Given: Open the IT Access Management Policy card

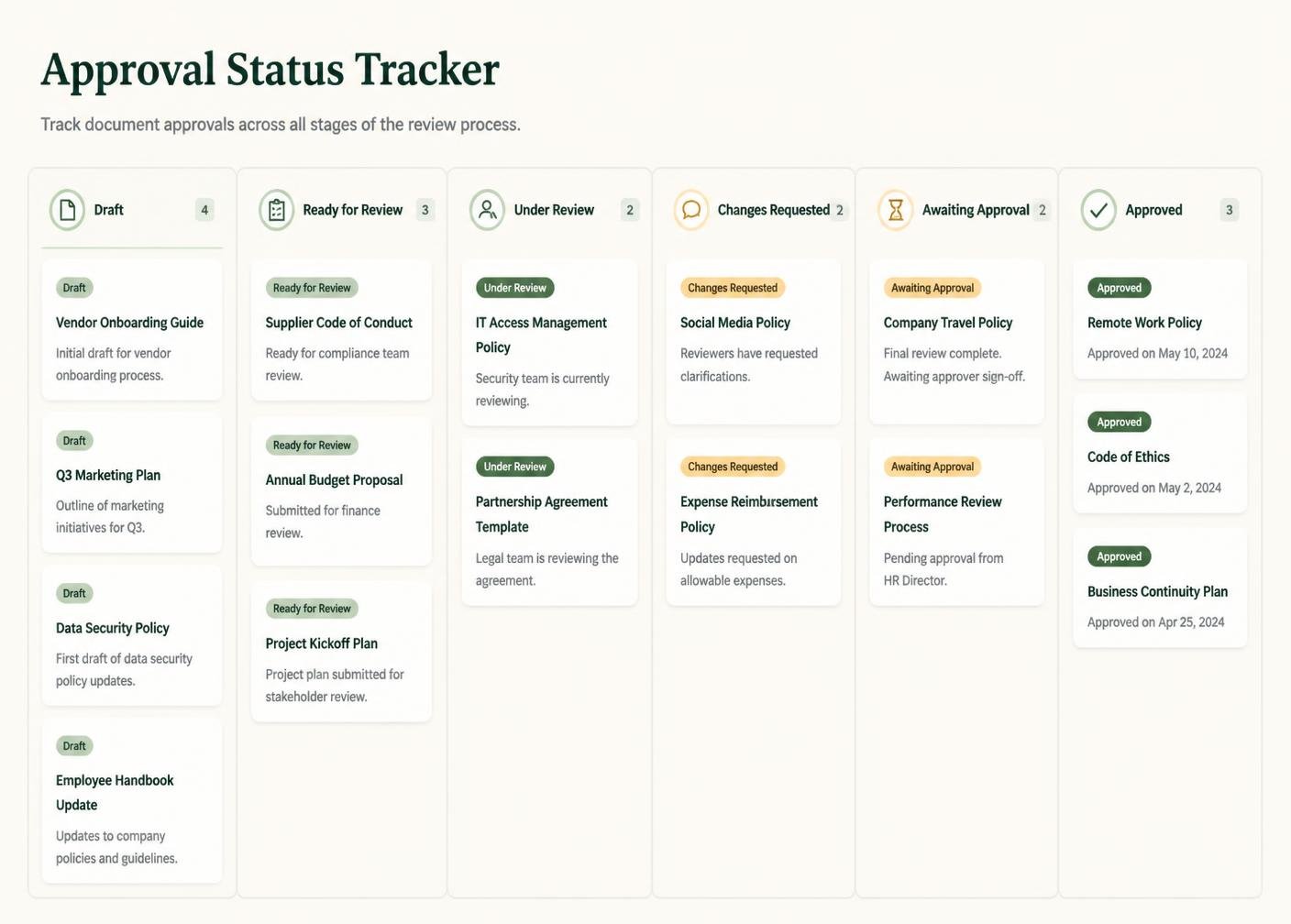Looking at the screenshot, I should point(549,343).
